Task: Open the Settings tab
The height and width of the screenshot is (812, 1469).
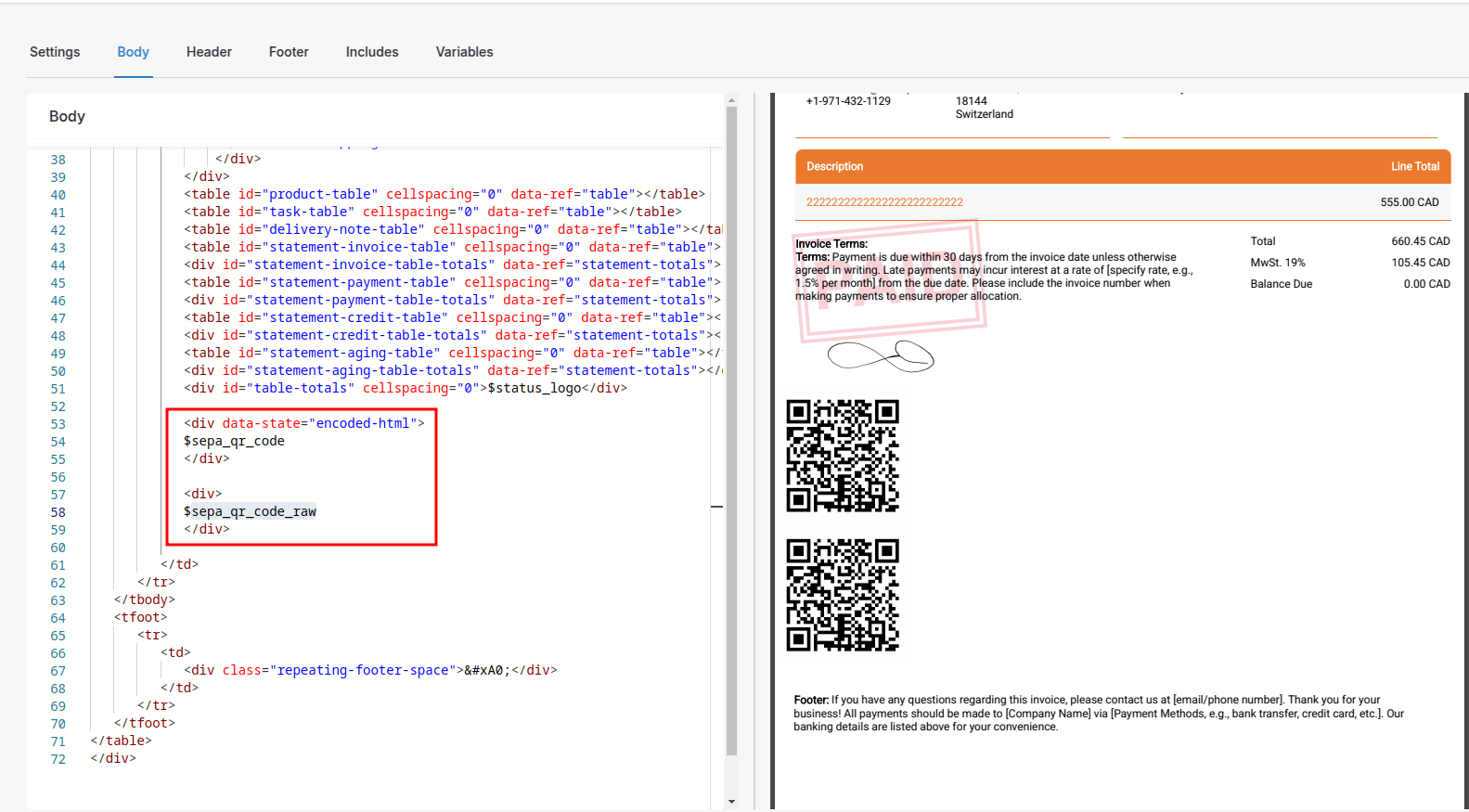Action: [x=55, y=52]
